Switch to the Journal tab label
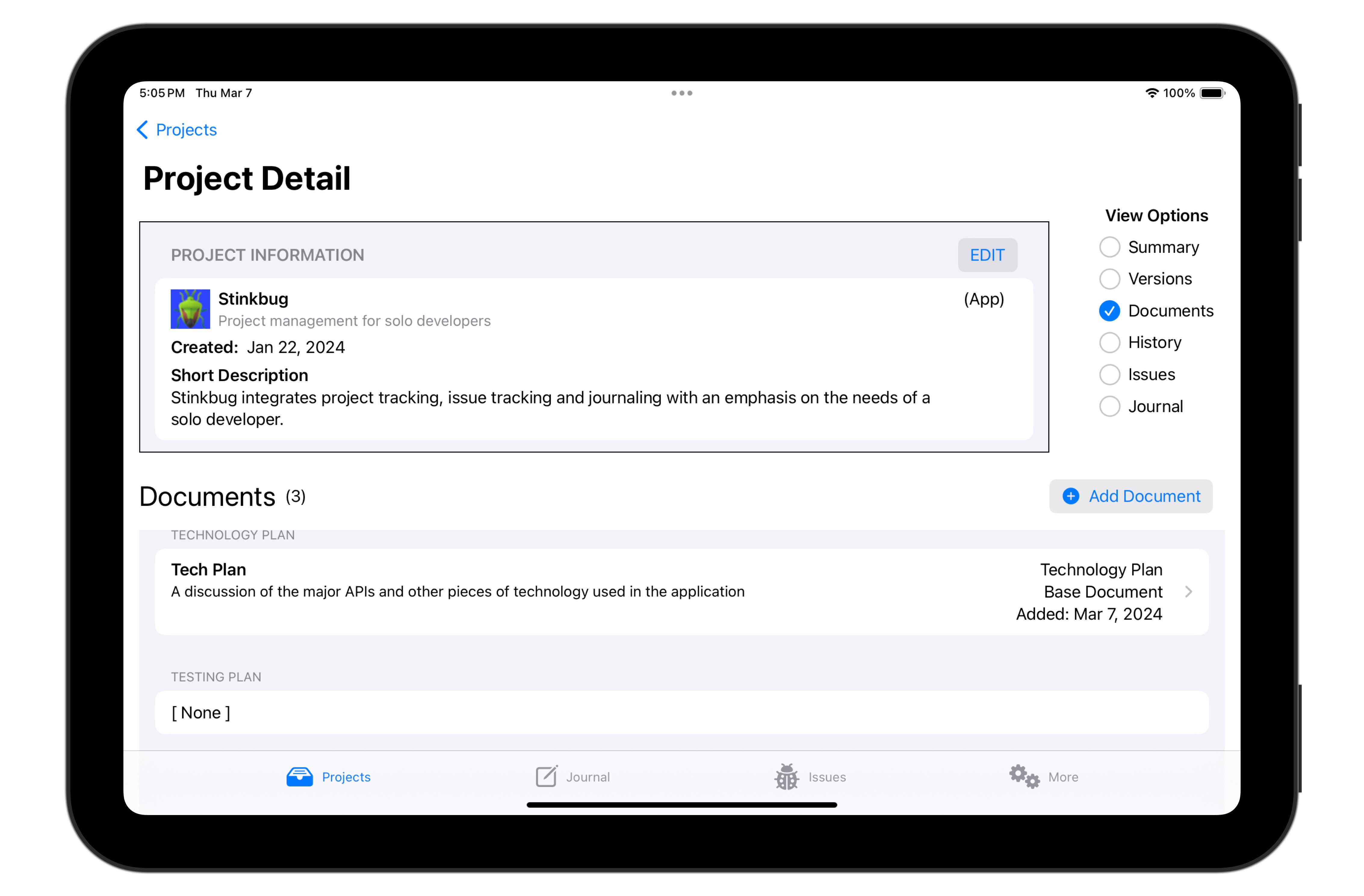 [x=588, y=777]
